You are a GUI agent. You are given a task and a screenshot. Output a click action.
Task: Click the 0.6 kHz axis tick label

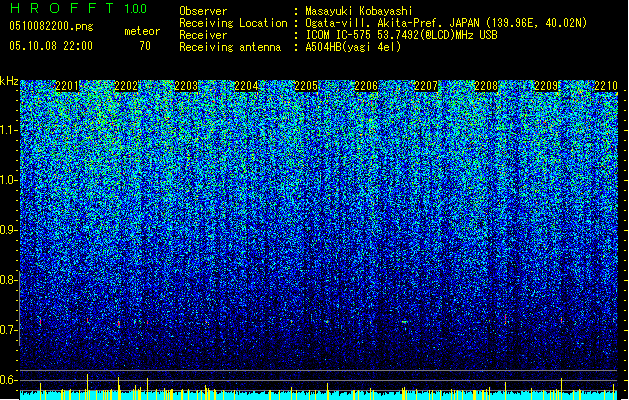coord(9,380)
